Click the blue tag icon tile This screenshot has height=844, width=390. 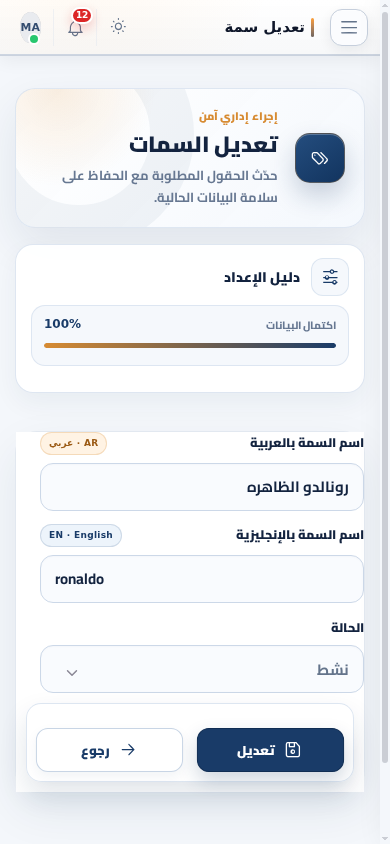click(x=320, y=158)
